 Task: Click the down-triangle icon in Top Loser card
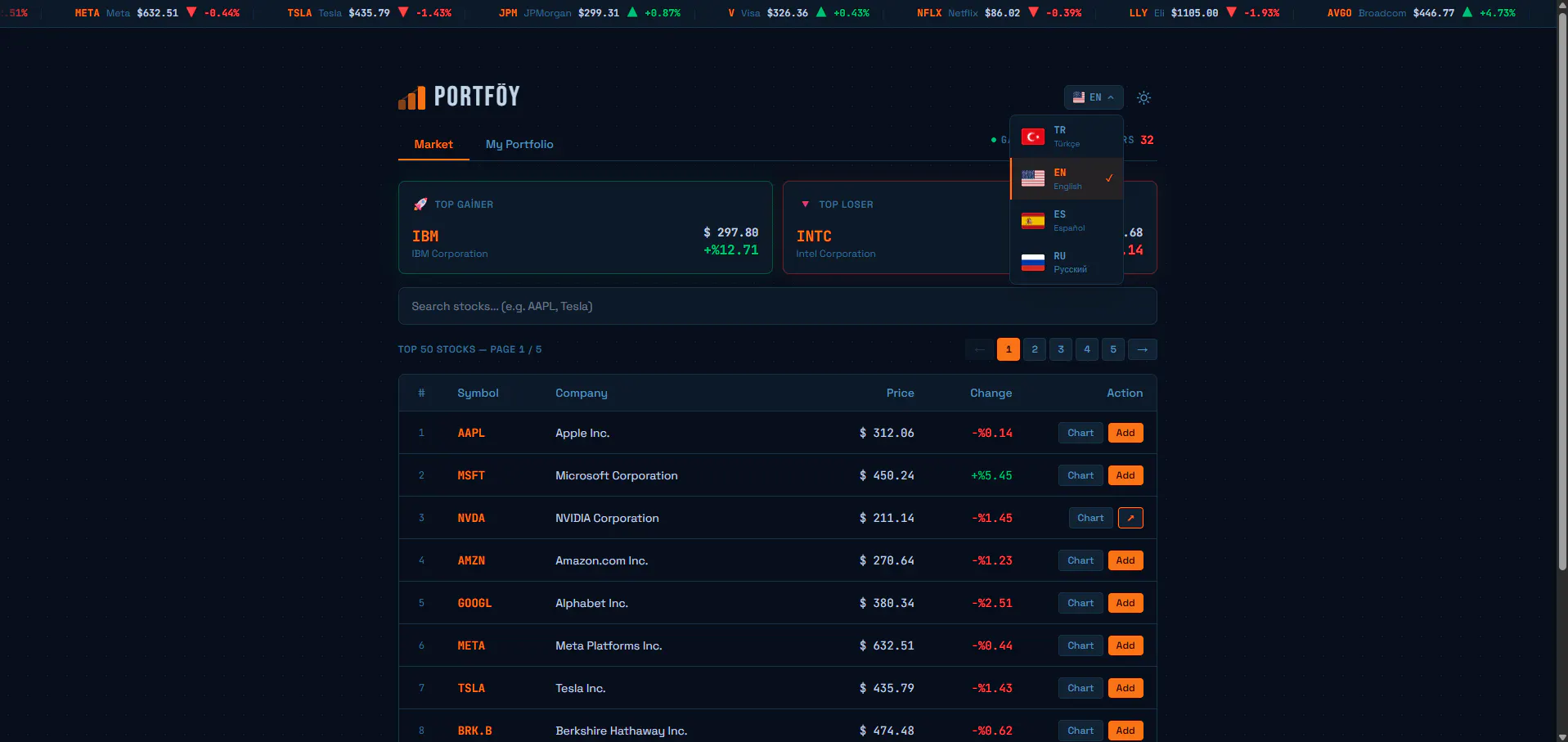tap(806, 204)
